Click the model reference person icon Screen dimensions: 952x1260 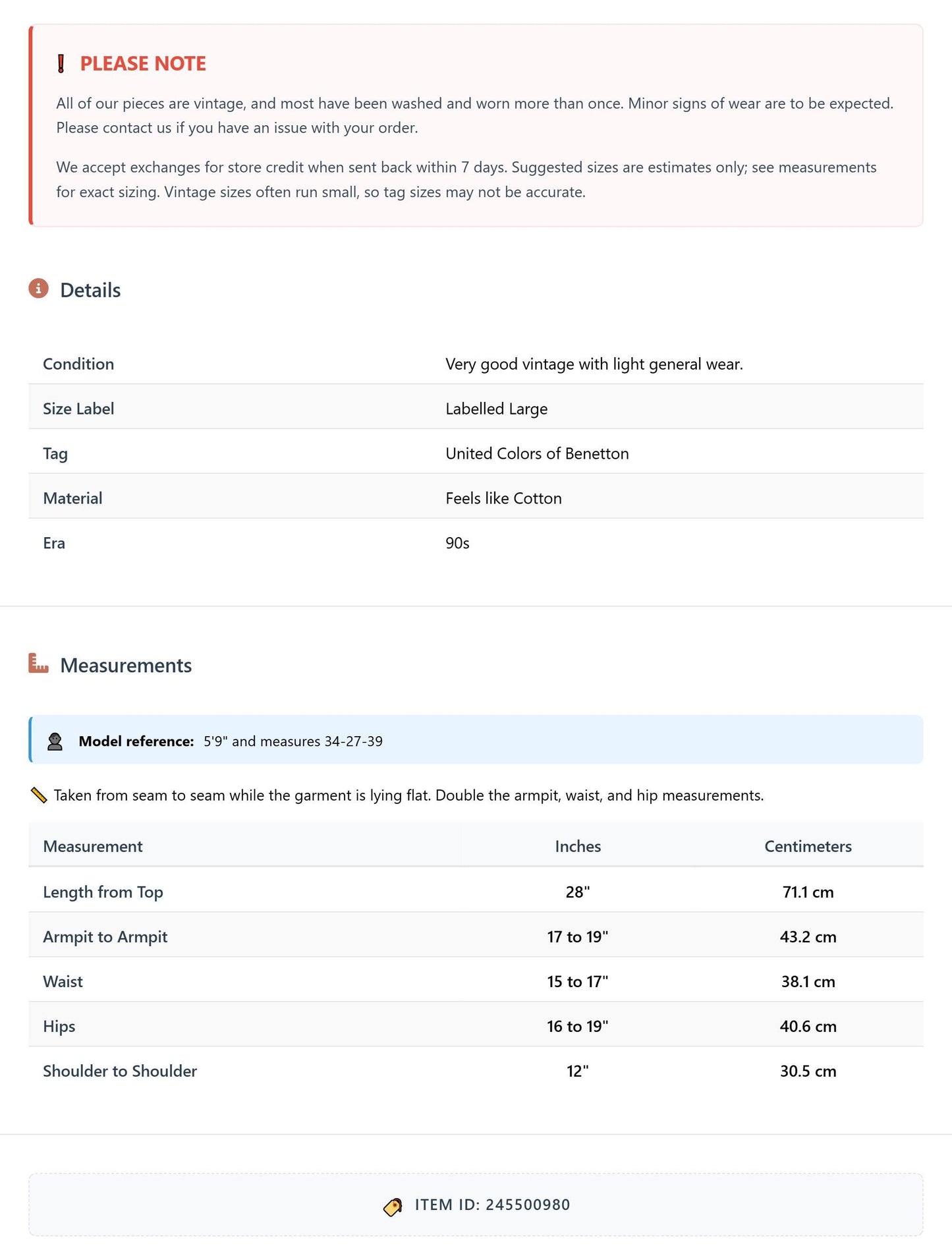point(55,741)
